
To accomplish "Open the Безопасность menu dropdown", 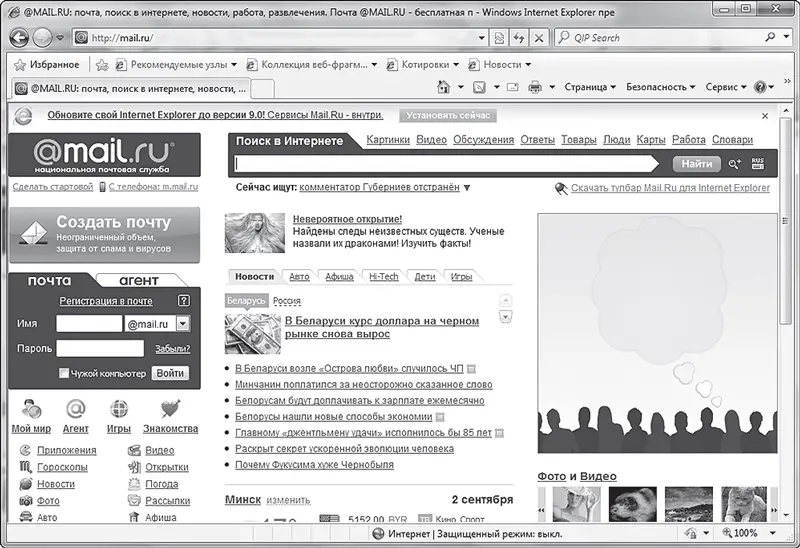I will [x=660, y=87].
